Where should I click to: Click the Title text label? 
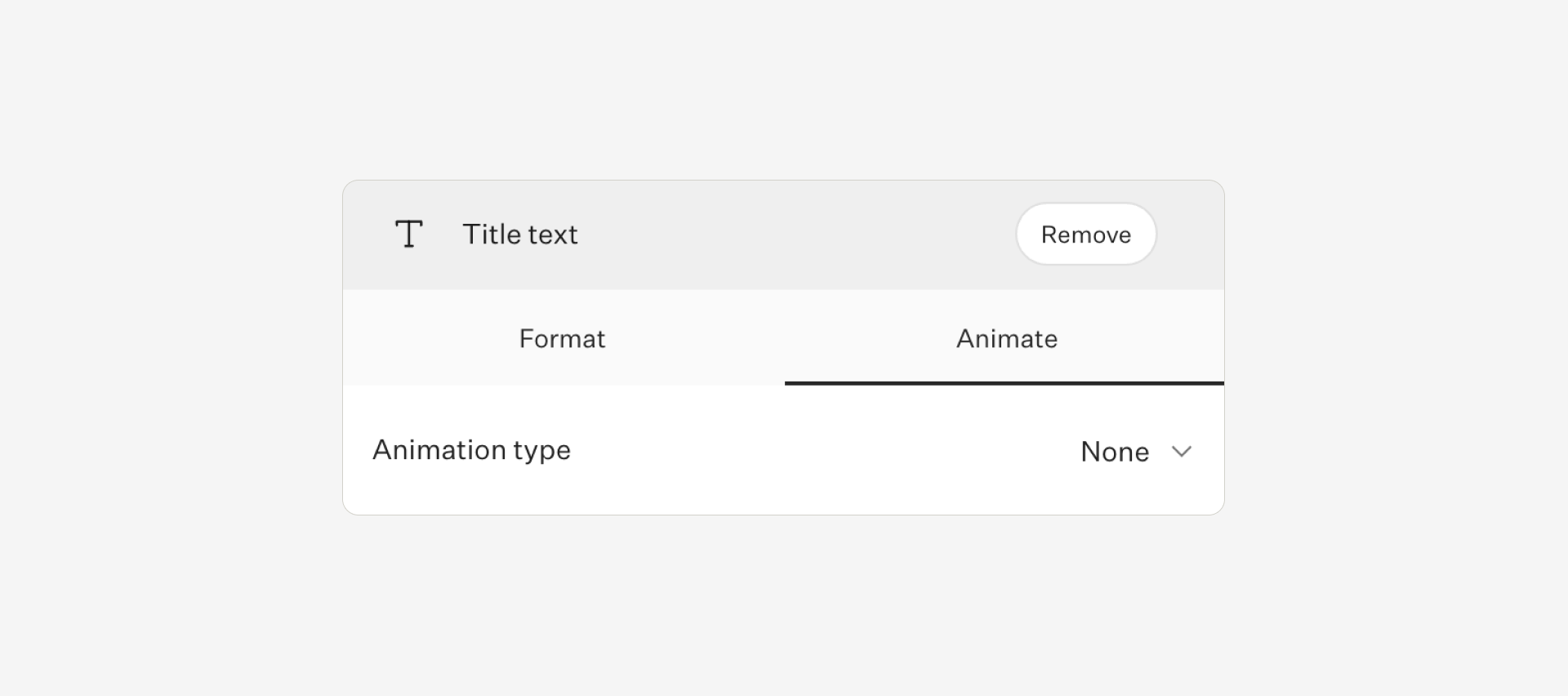519,234
